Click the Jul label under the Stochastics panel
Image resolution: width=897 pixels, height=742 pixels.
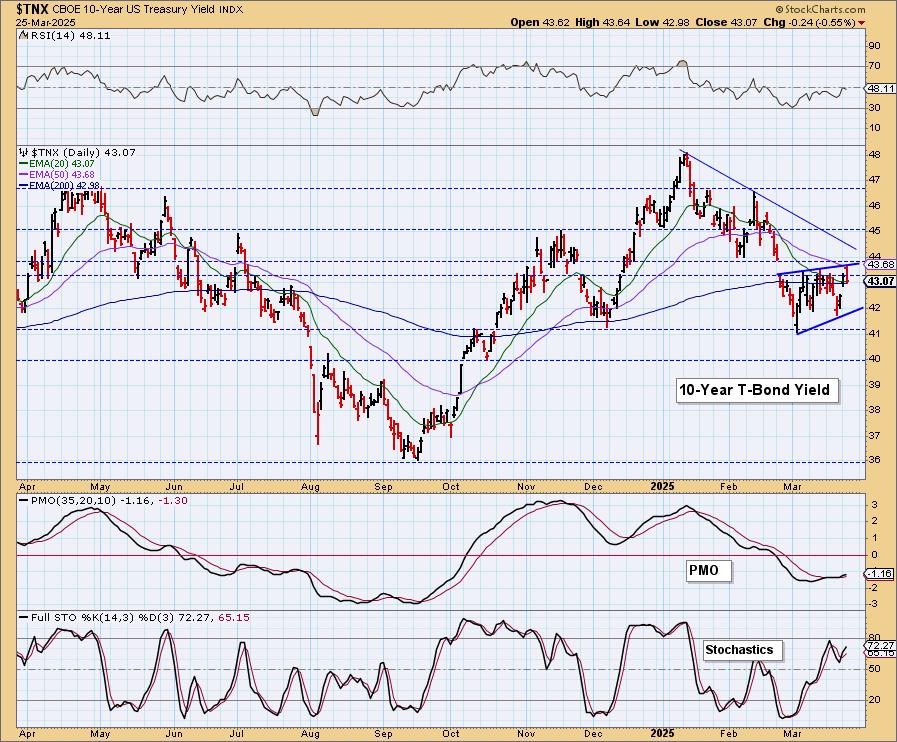(236, 734)
